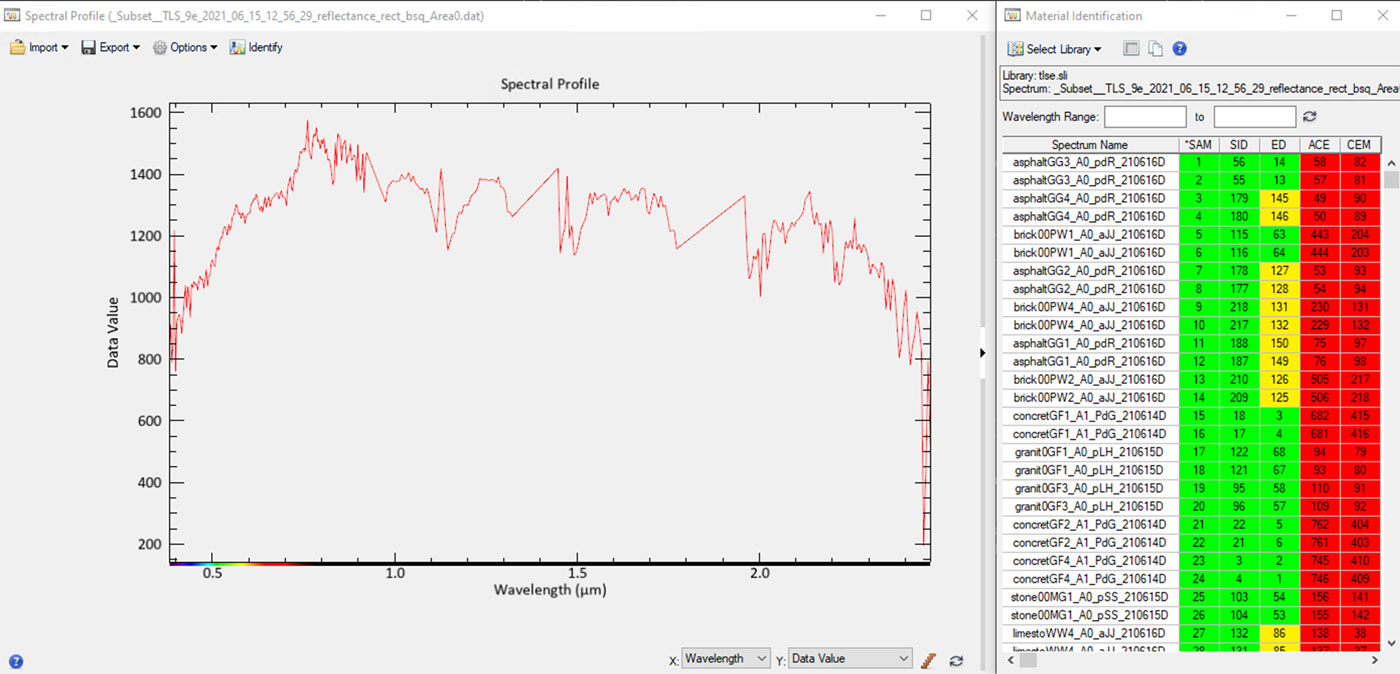The image size is (1400, 674).
Task: Click the copy icon in Material Identification
Action: pyautogui.click(x=1155, y=49)
